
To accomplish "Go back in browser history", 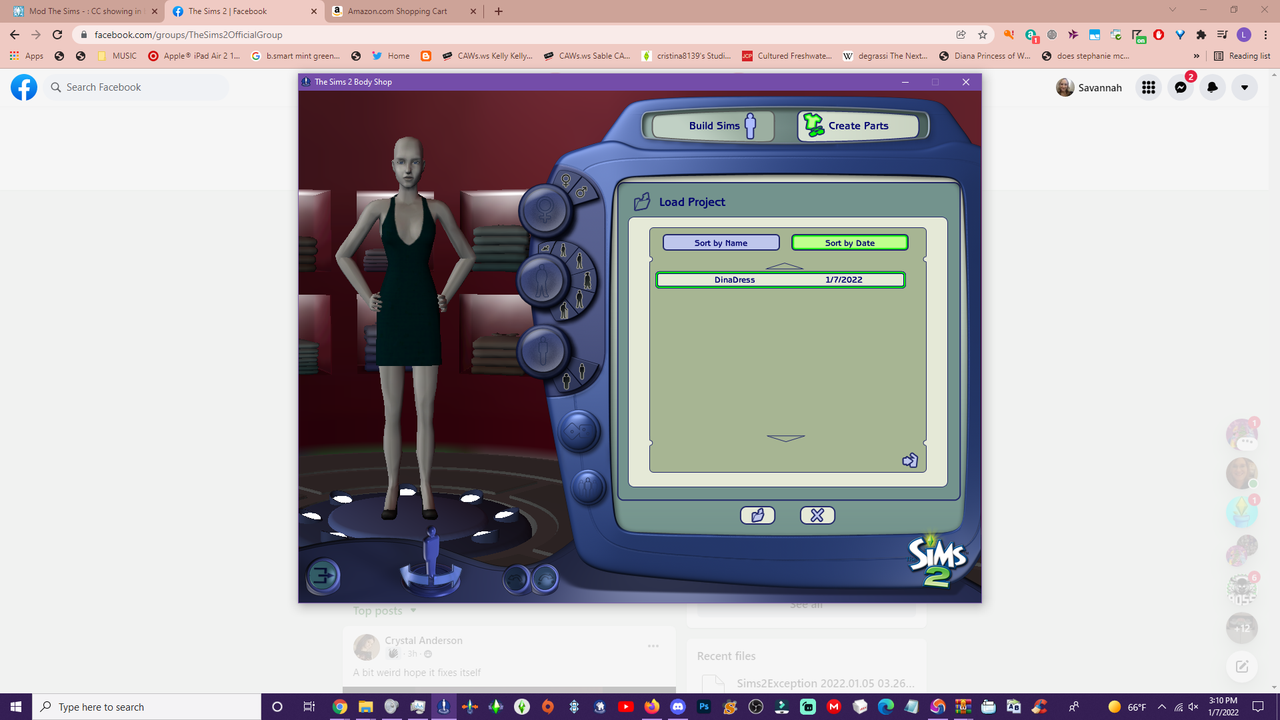I will tap(14, 34).
